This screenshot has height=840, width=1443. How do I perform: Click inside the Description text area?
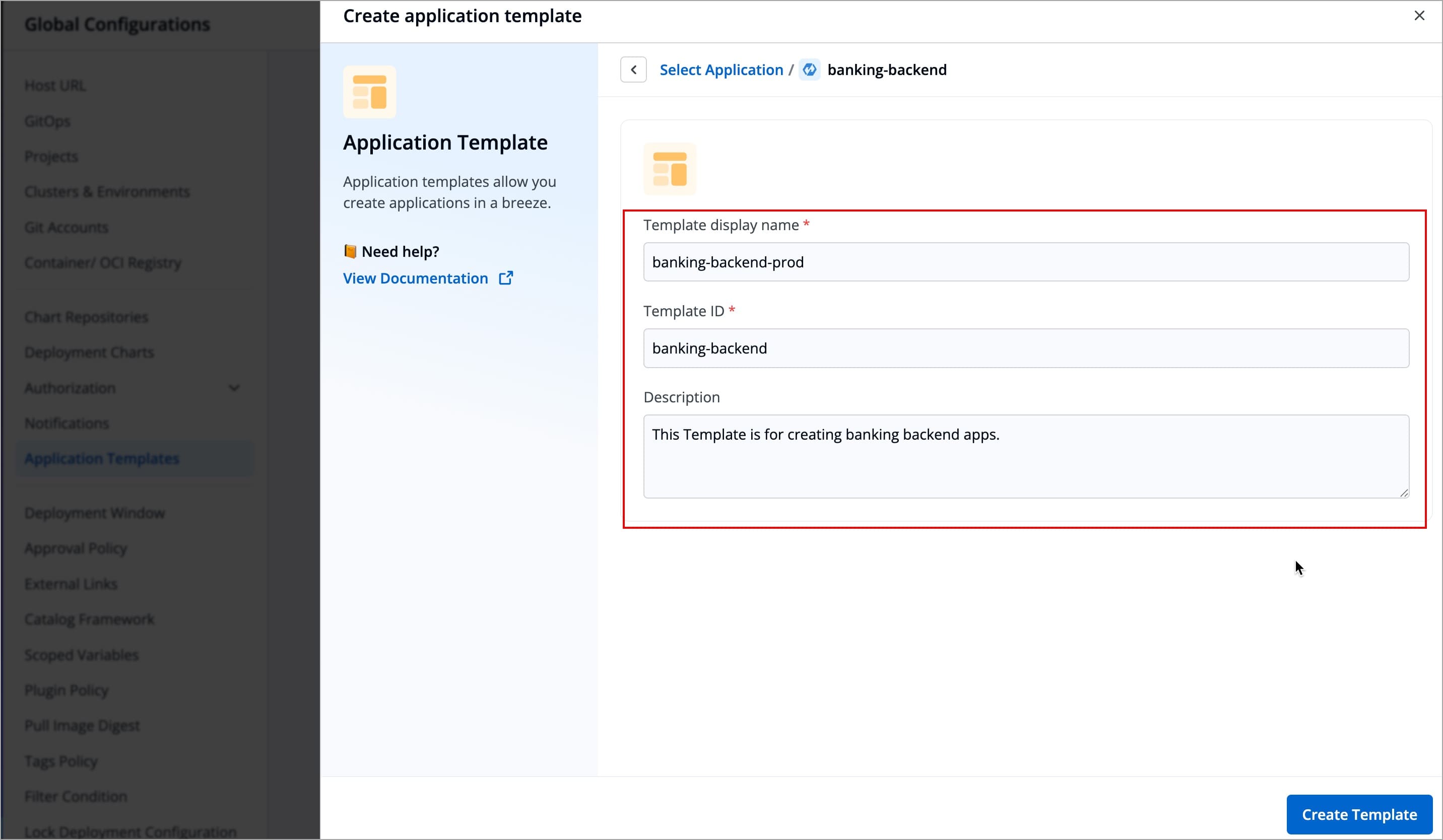(1025, 455)
